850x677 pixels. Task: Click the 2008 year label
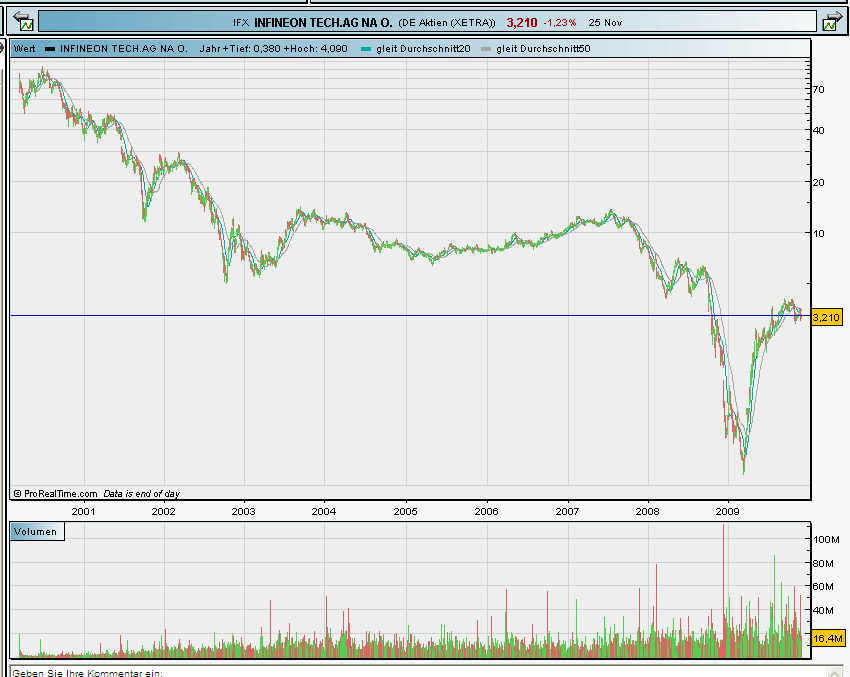648,512
